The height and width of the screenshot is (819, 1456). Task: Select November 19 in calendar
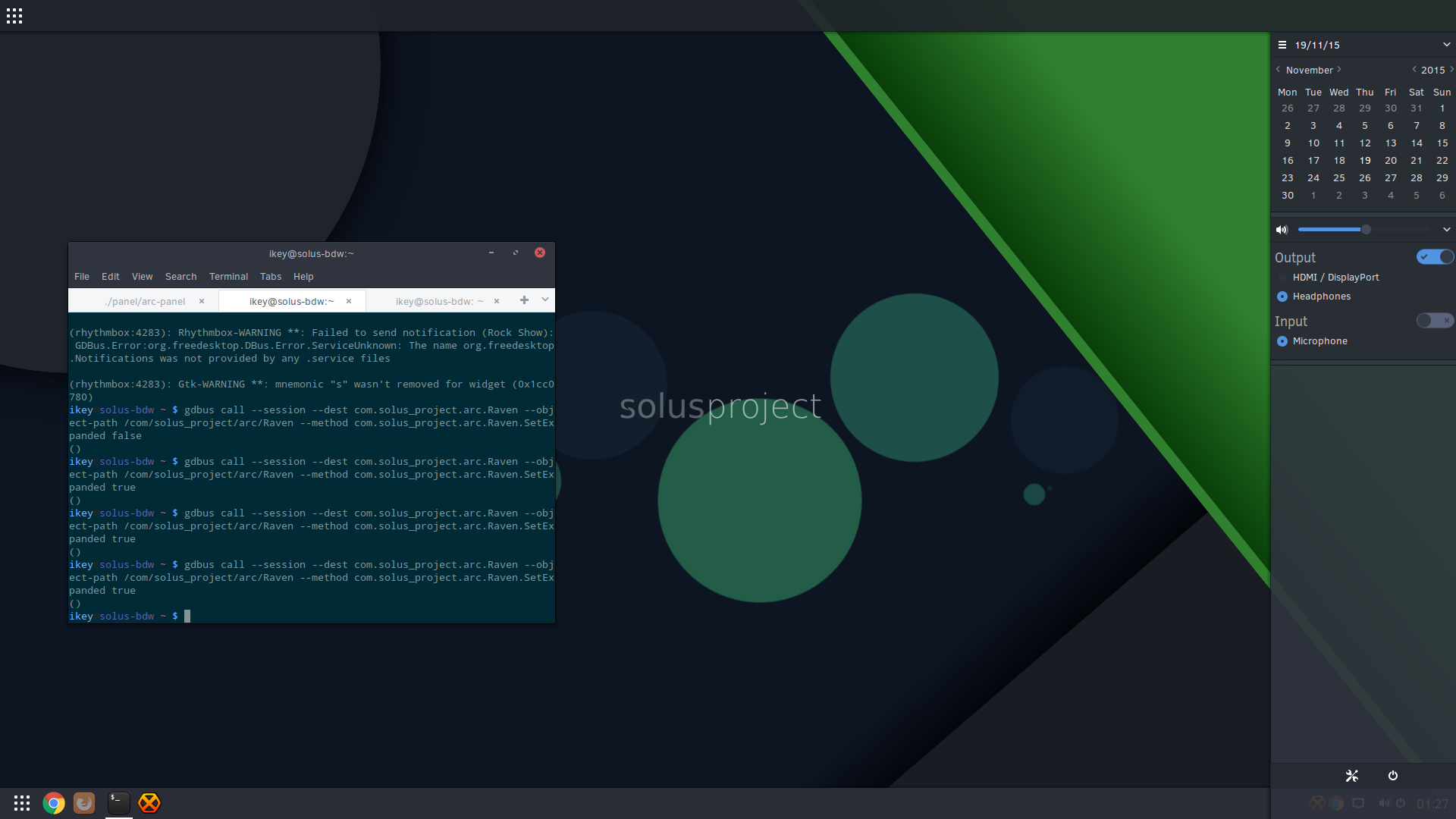pos(1365,161)
